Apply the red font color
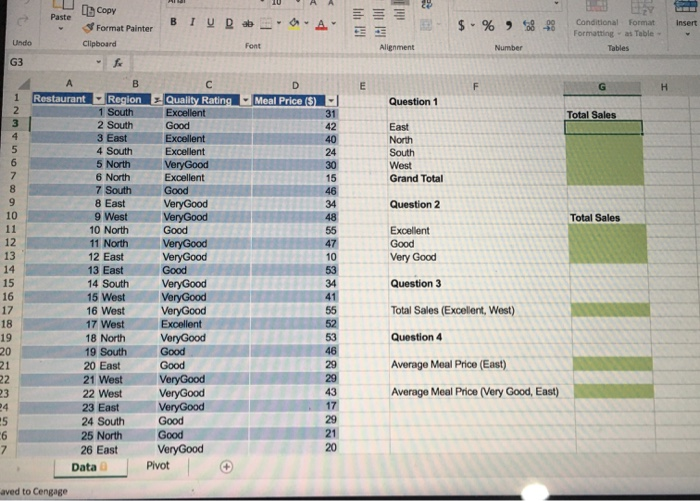 (x=321, y=24)
